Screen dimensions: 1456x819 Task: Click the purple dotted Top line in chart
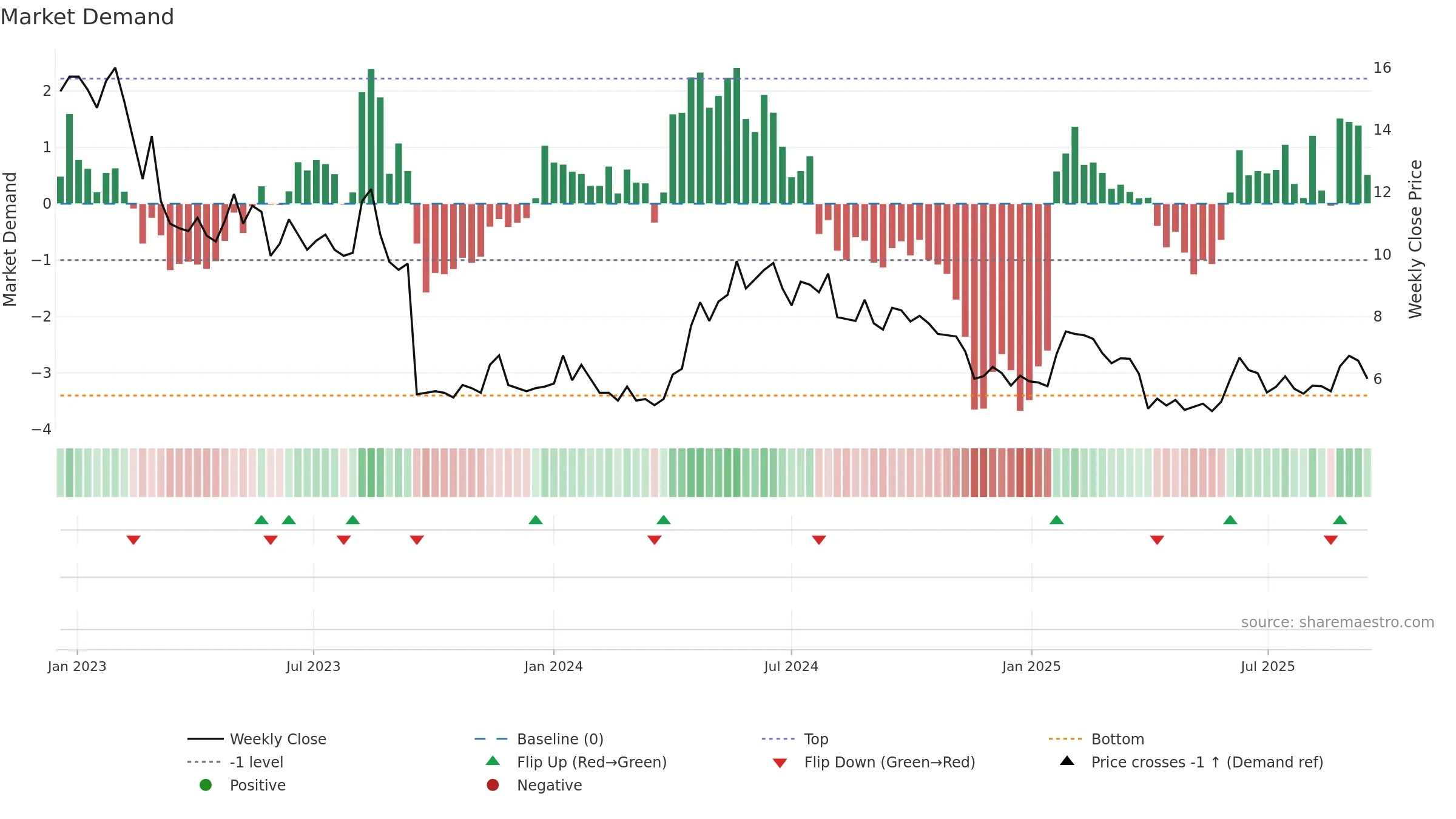tap(713, 78)
